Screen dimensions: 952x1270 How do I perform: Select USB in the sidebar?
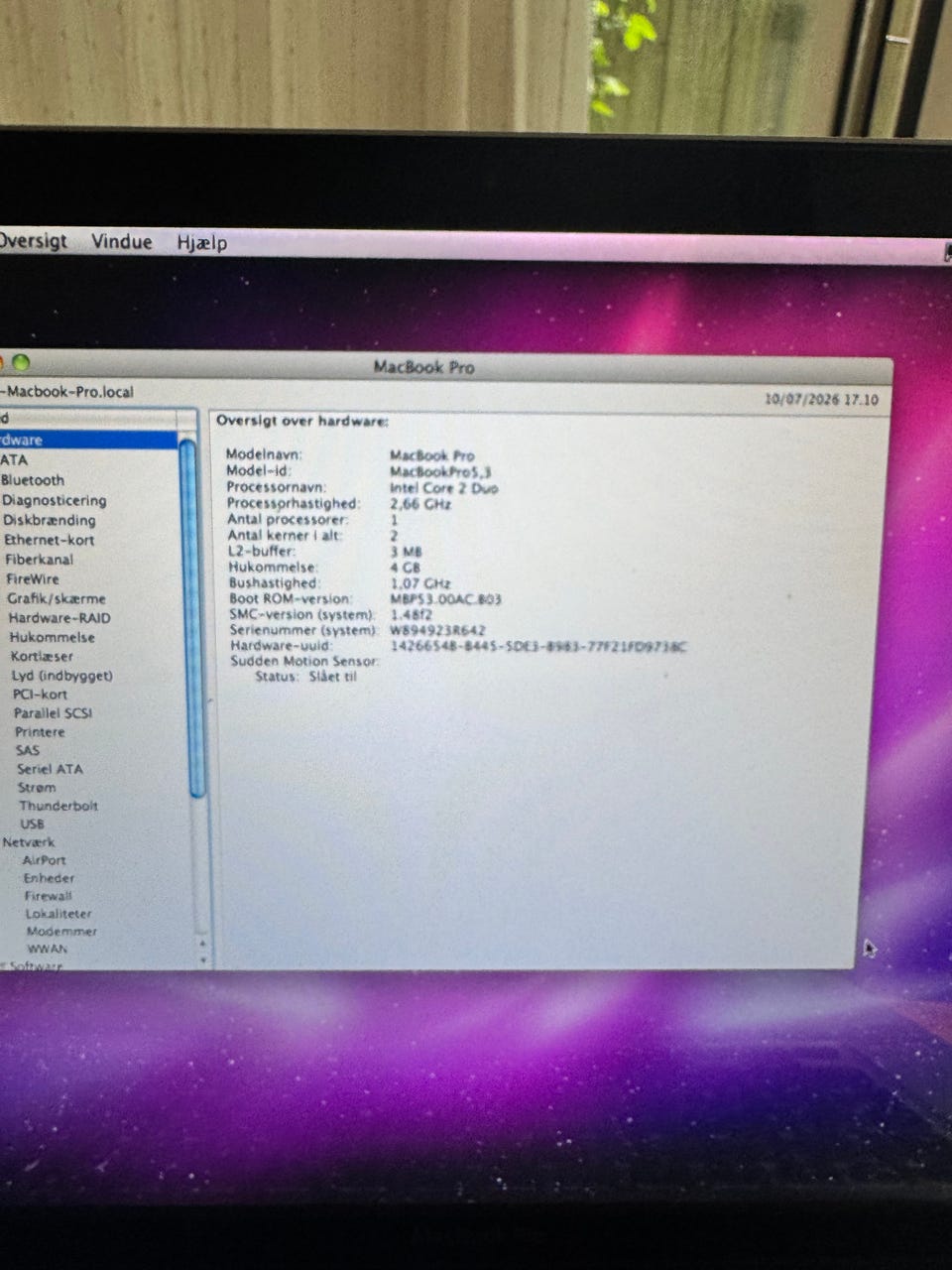pyautogui.click(x=32, y=824)
